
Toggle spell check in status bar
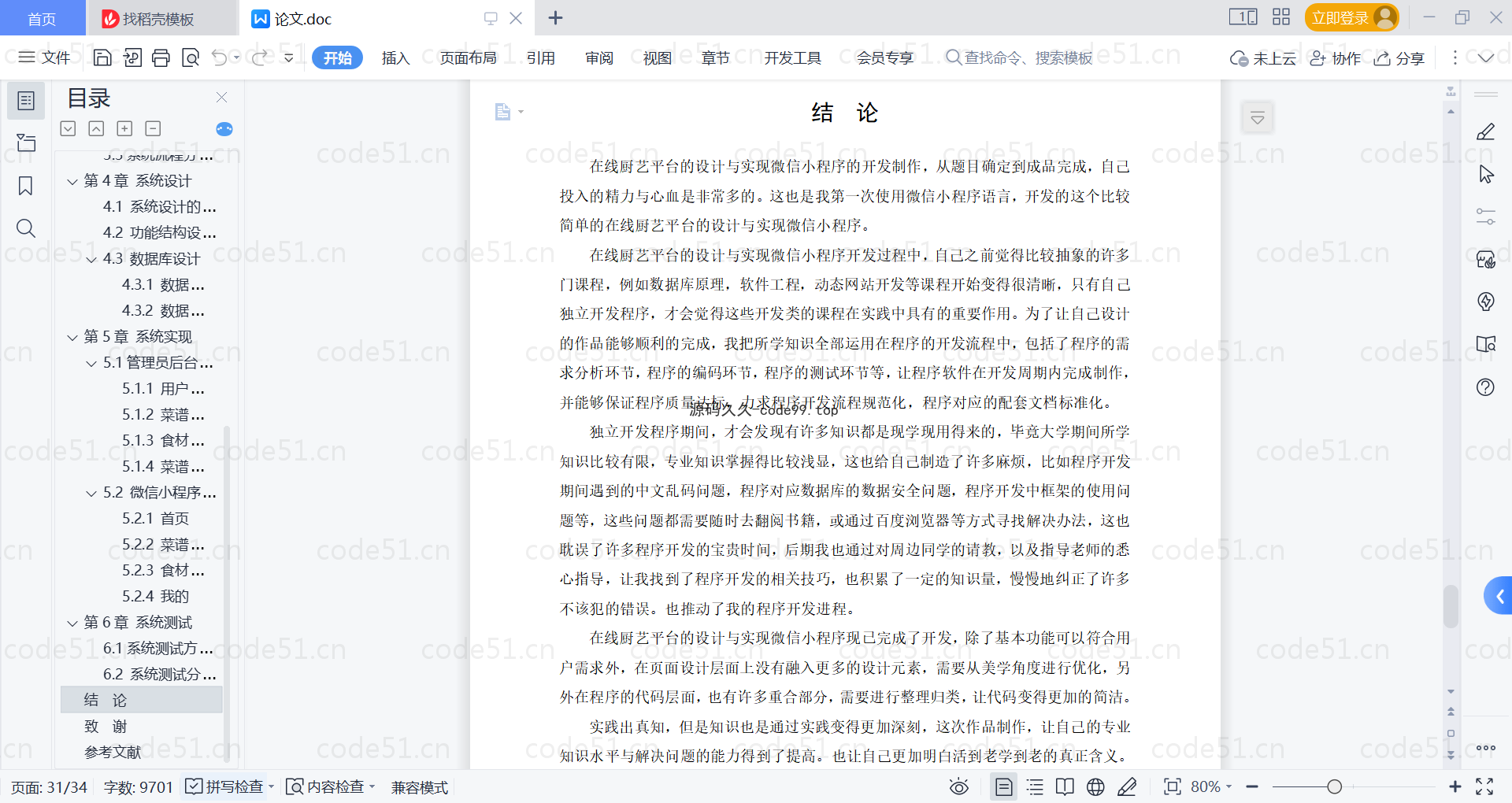coord(224,786)
